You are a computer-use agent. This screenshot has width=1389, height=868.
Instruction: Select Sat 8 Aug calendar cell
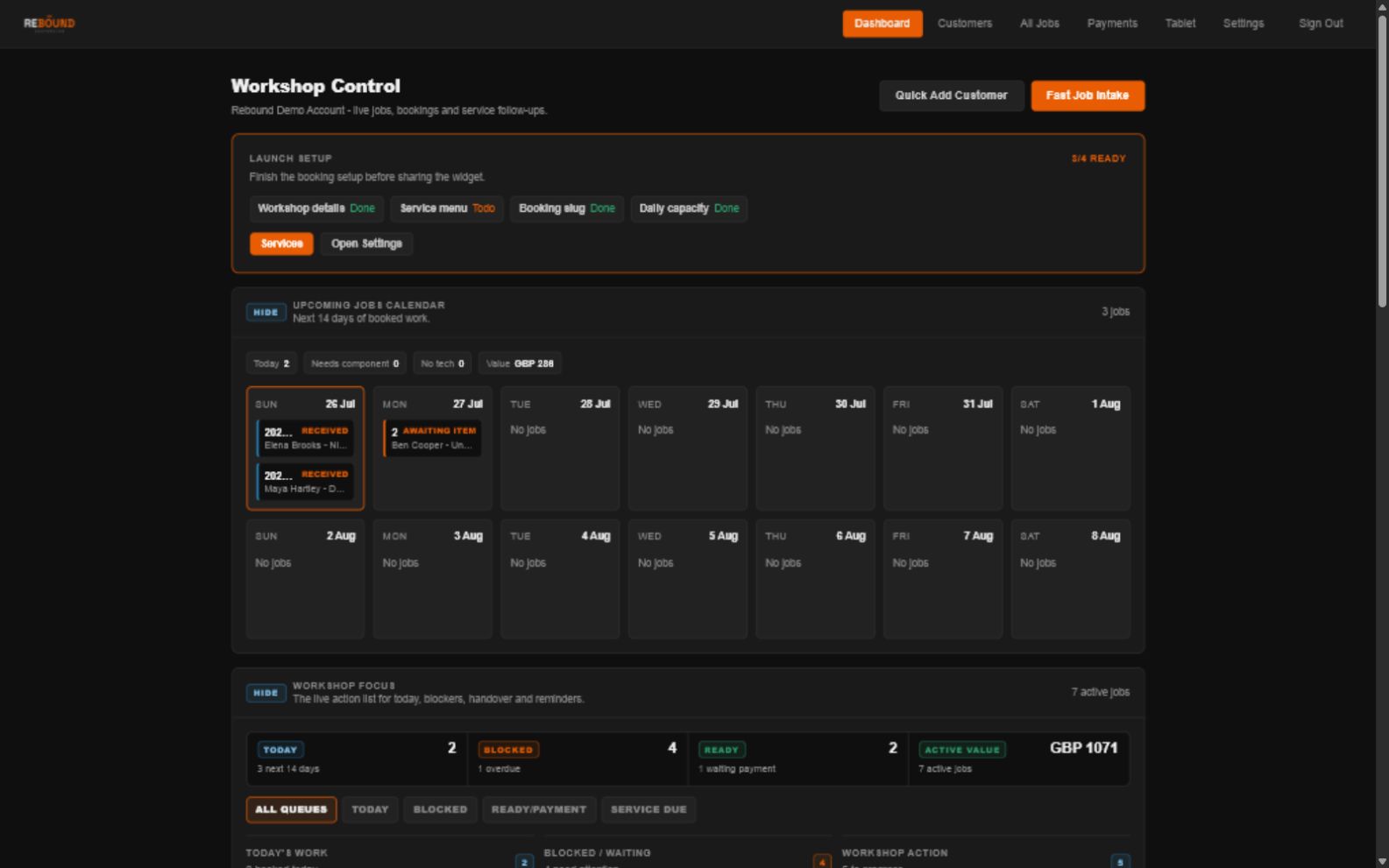click(1071, 579)
